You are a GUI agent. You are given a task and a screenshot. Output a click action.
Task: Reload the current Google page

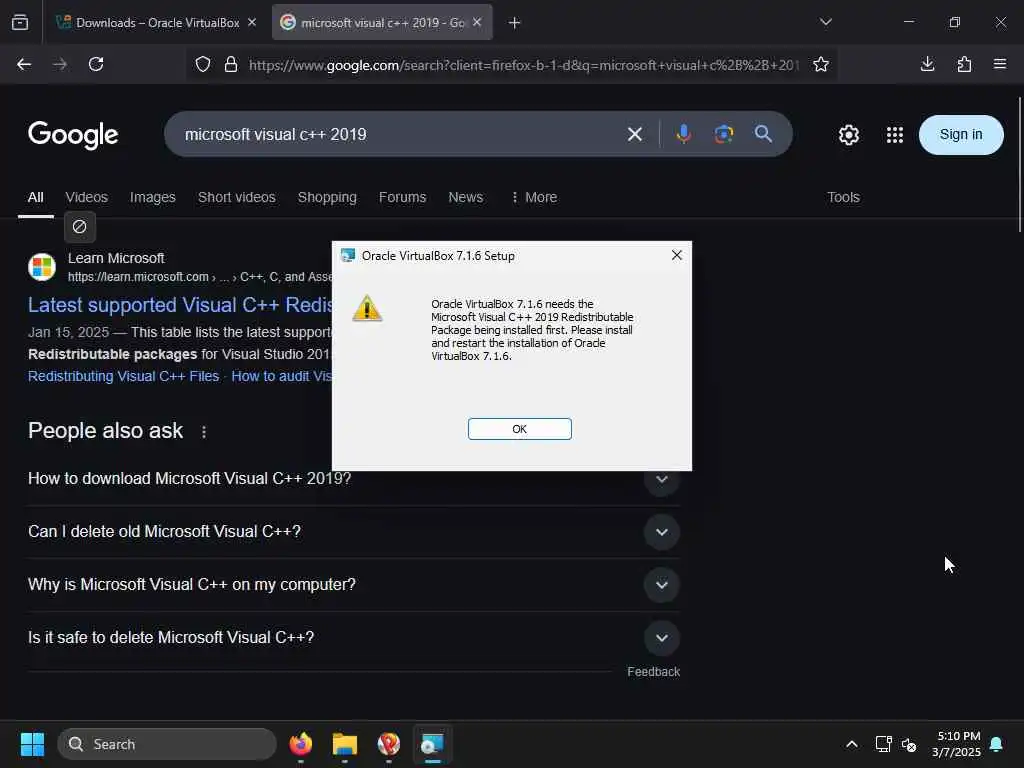(96, 64)
